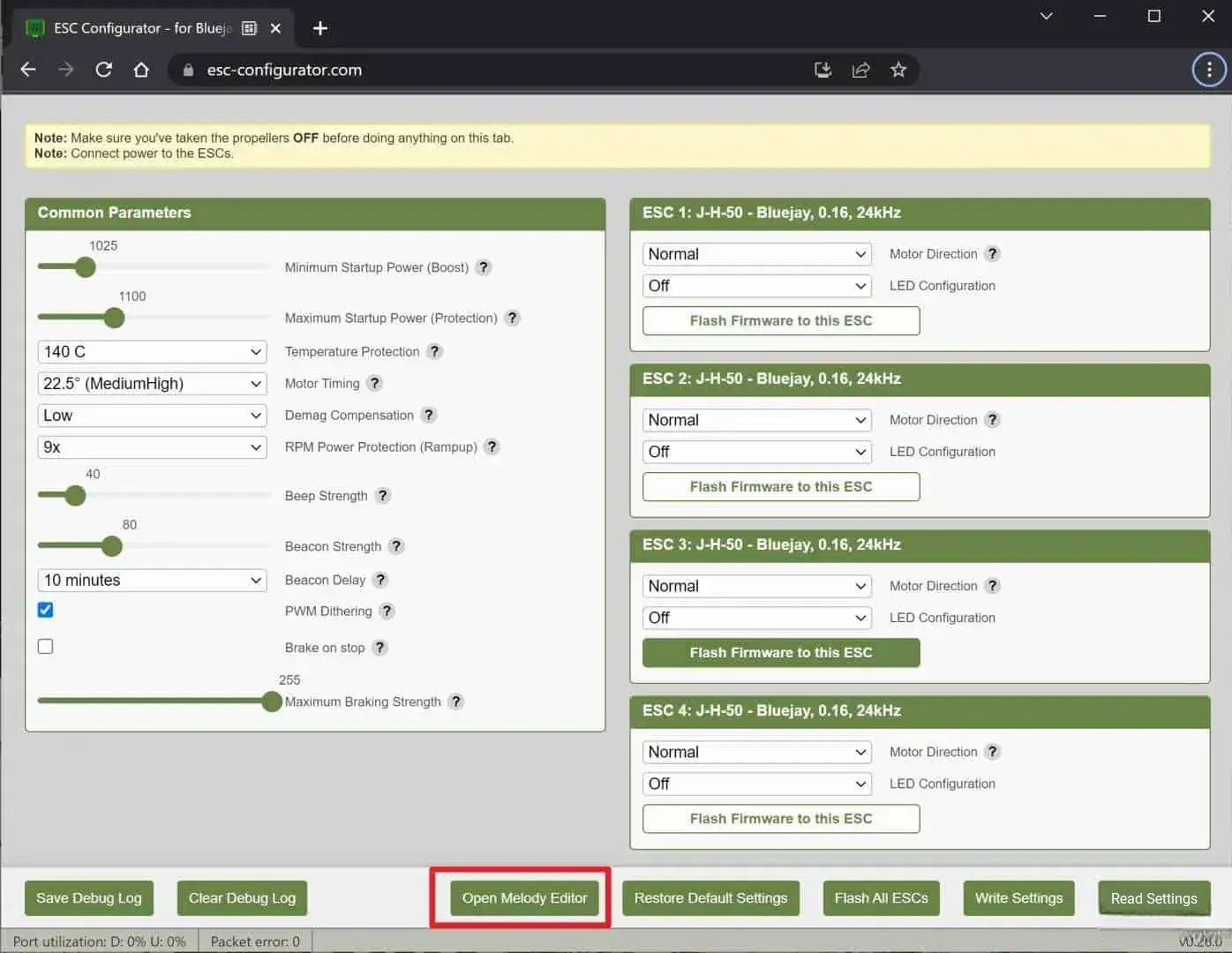The width and height of the screenshot is (1232, 953).
Task: Enable the Brake on stop checkbox
Action: pos(46,647)
